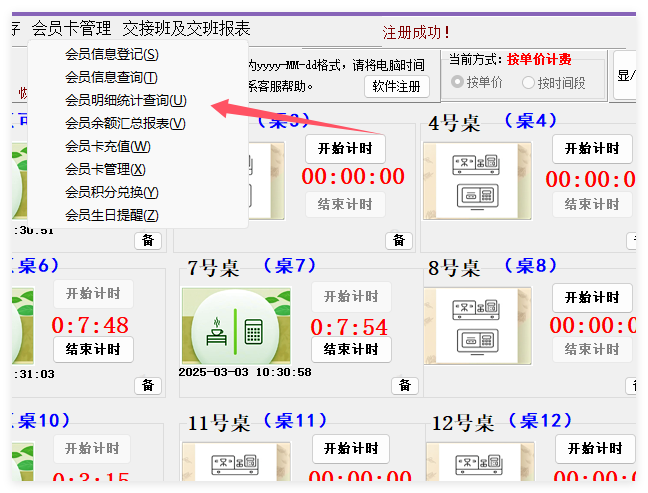Click 结束计时 for 8号桌
This screenshot has width=648, height=493.
pyautogui.click(x=592, y=349)
